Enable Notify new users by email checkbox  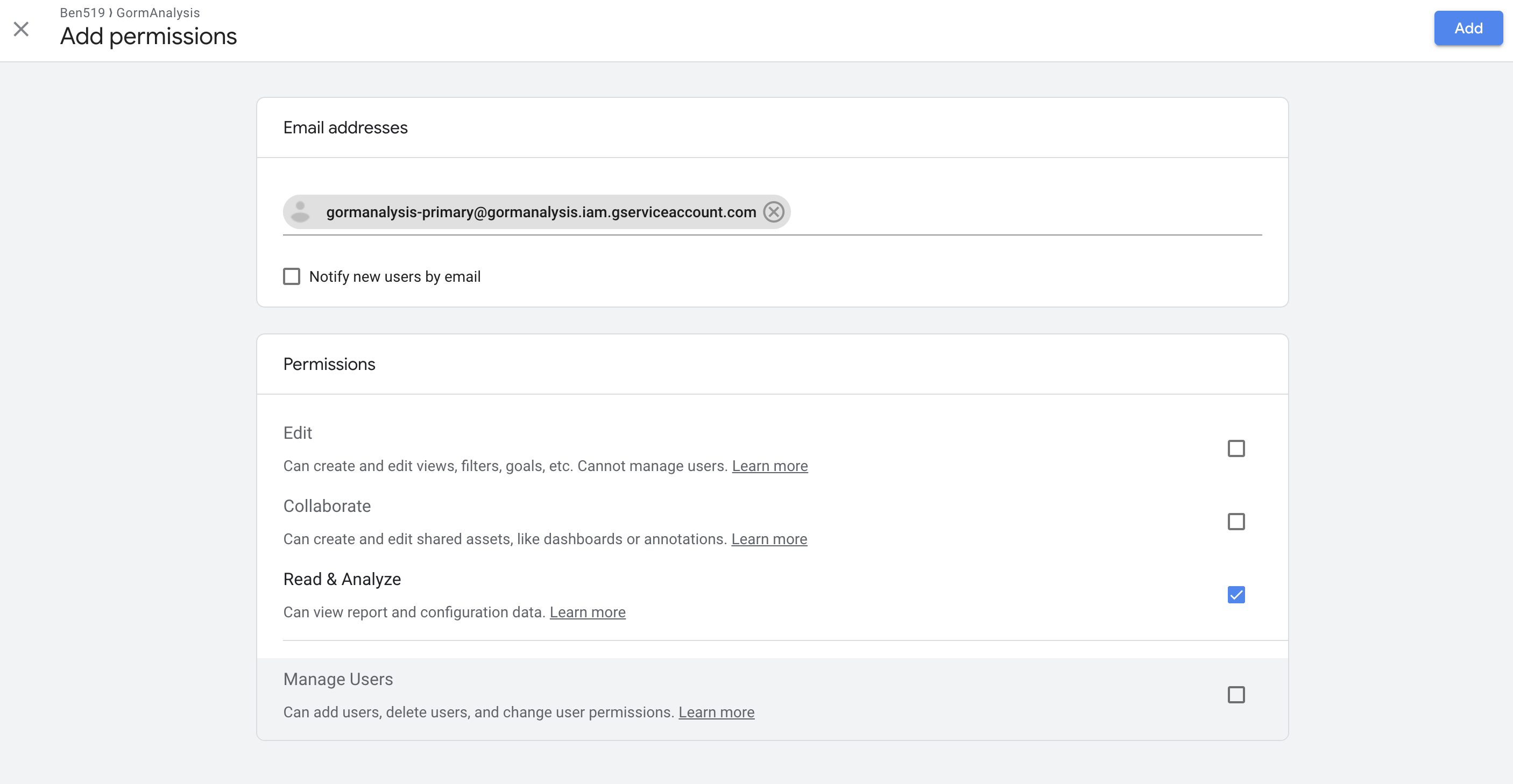[292, 276]
